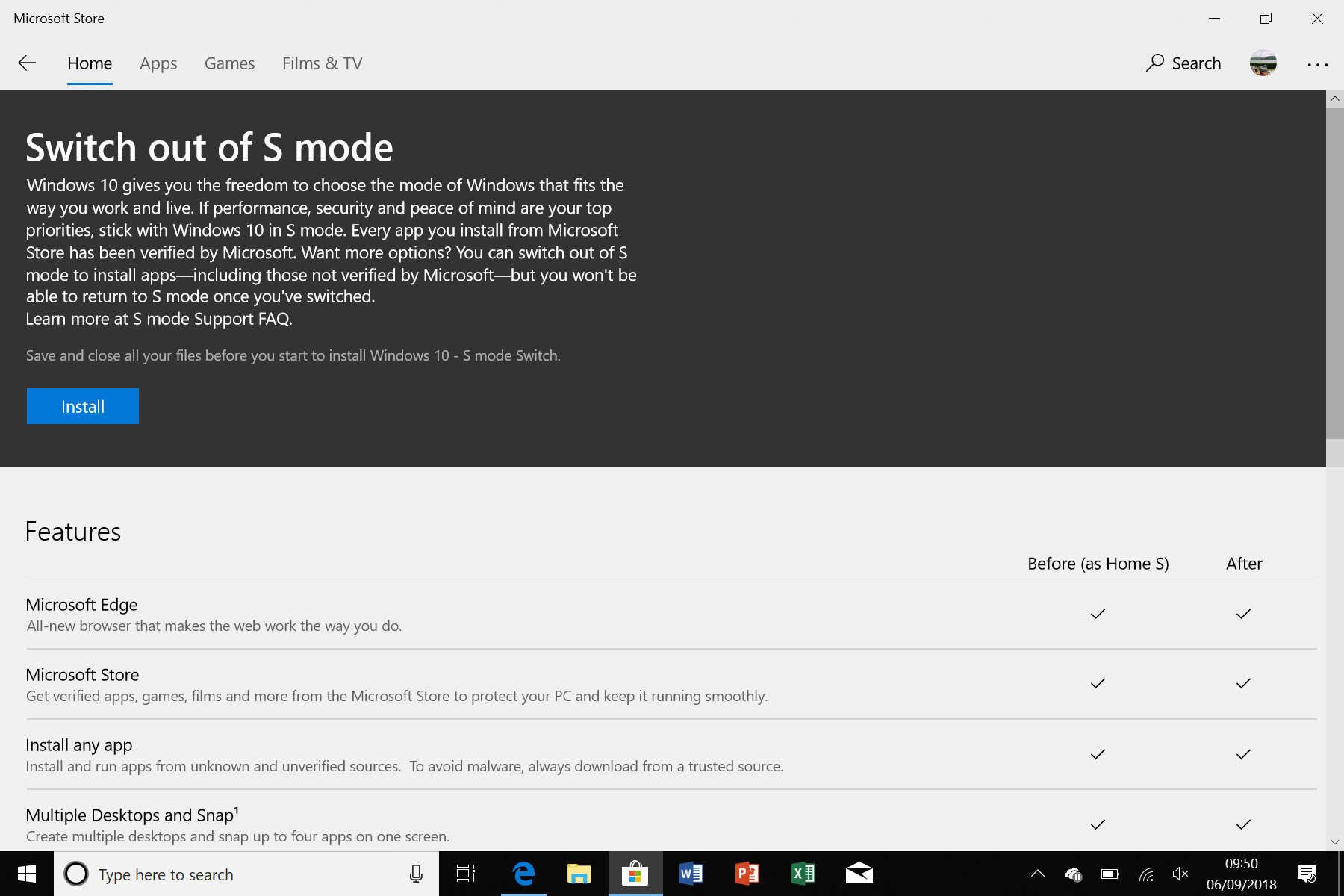Switch to the Films & TV tab
Viewport: 1344px width, 896px height.
tap(323, 63)
